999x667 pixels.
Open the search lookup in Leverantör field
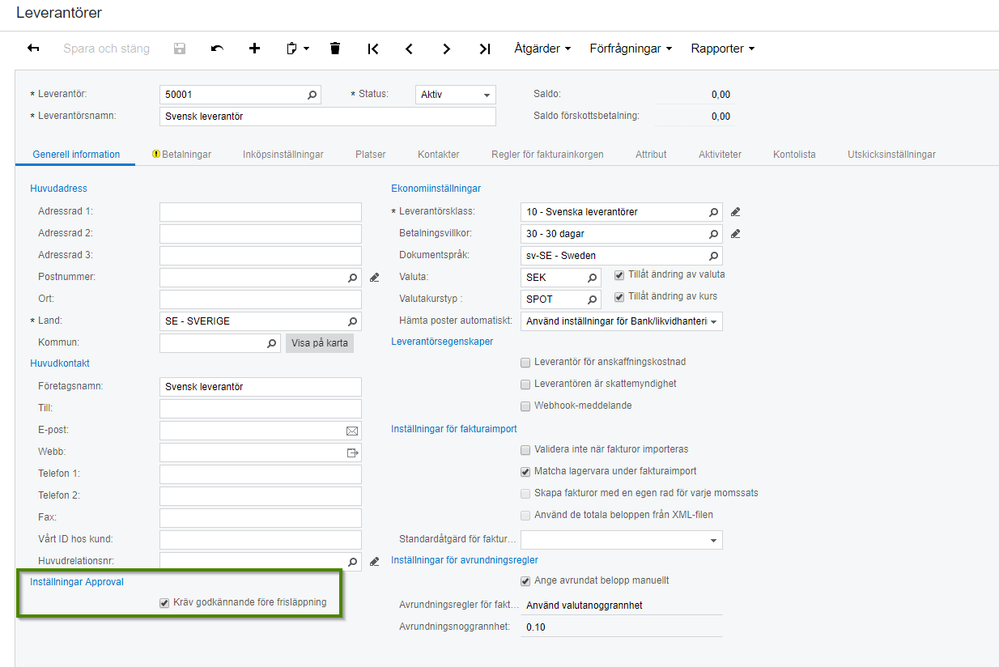coord(312,95)
